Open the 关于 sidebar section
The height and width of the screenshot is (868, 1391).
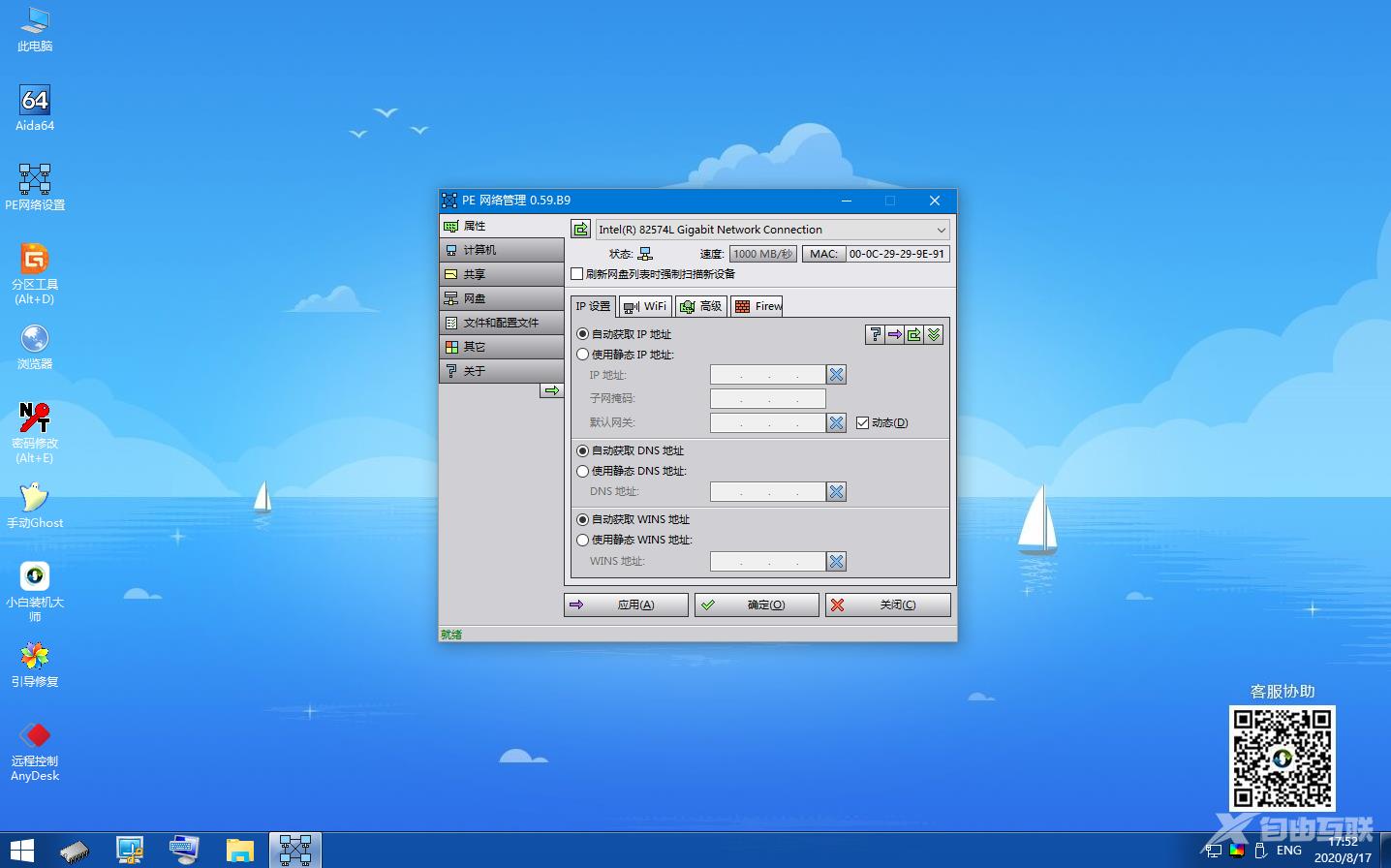(502, 371)
